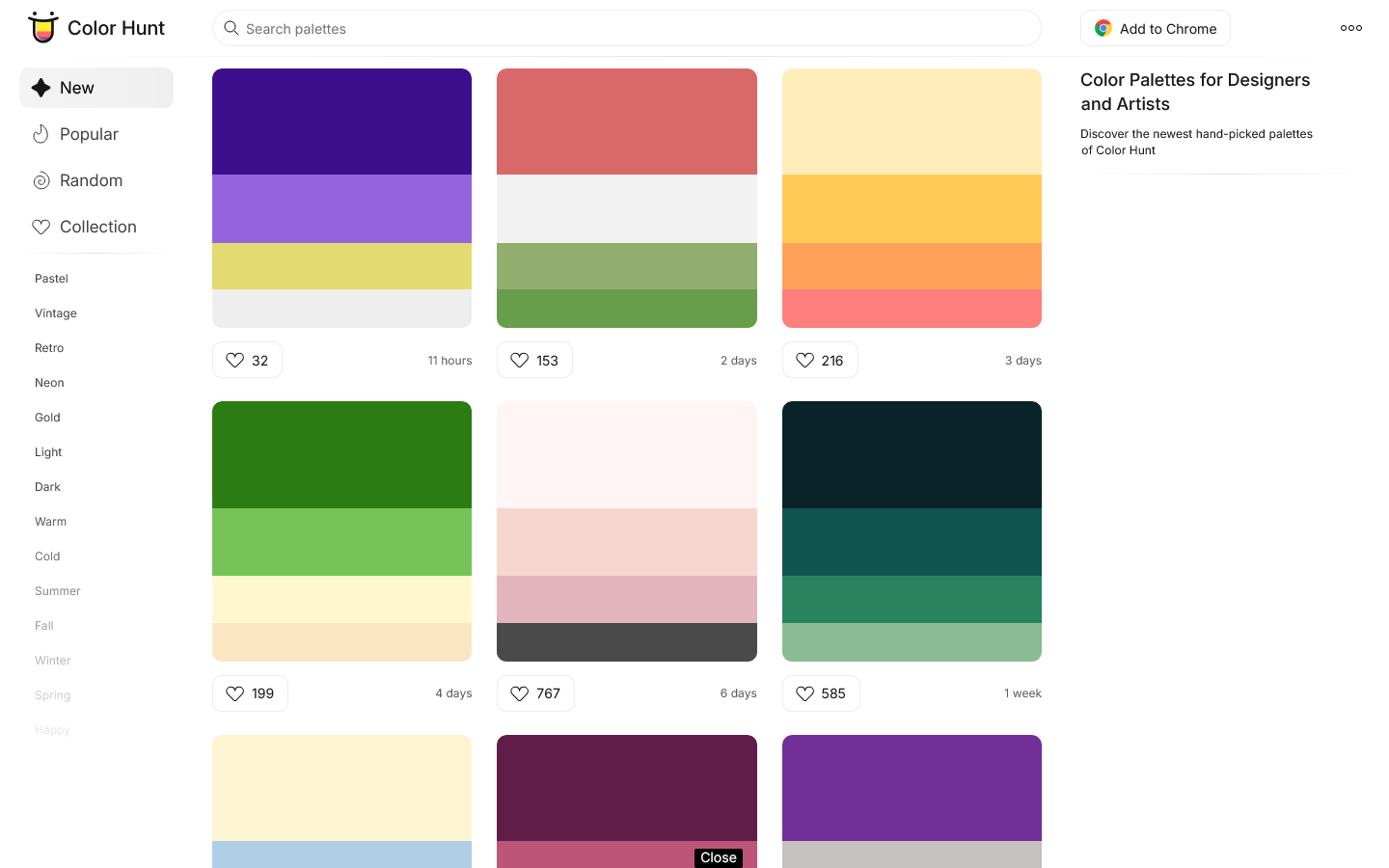Open the three-dots more menu

coord(1351,28)
